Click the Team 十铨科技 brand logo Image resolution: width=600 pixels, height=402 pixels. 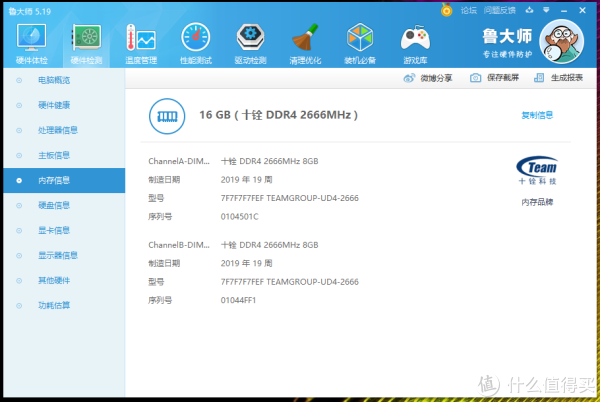(537, 170)
